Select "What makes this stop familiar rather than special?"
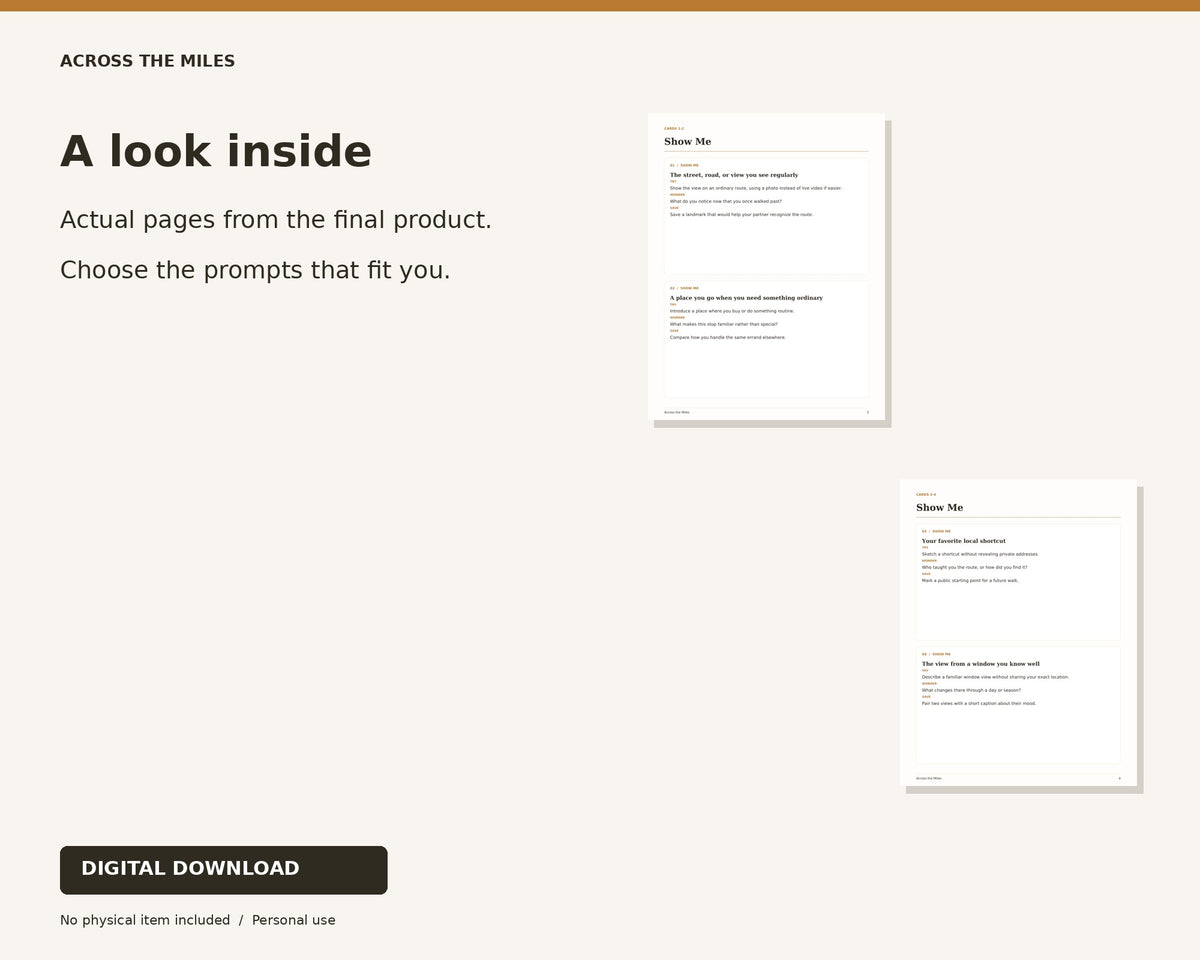 [724, 324]
